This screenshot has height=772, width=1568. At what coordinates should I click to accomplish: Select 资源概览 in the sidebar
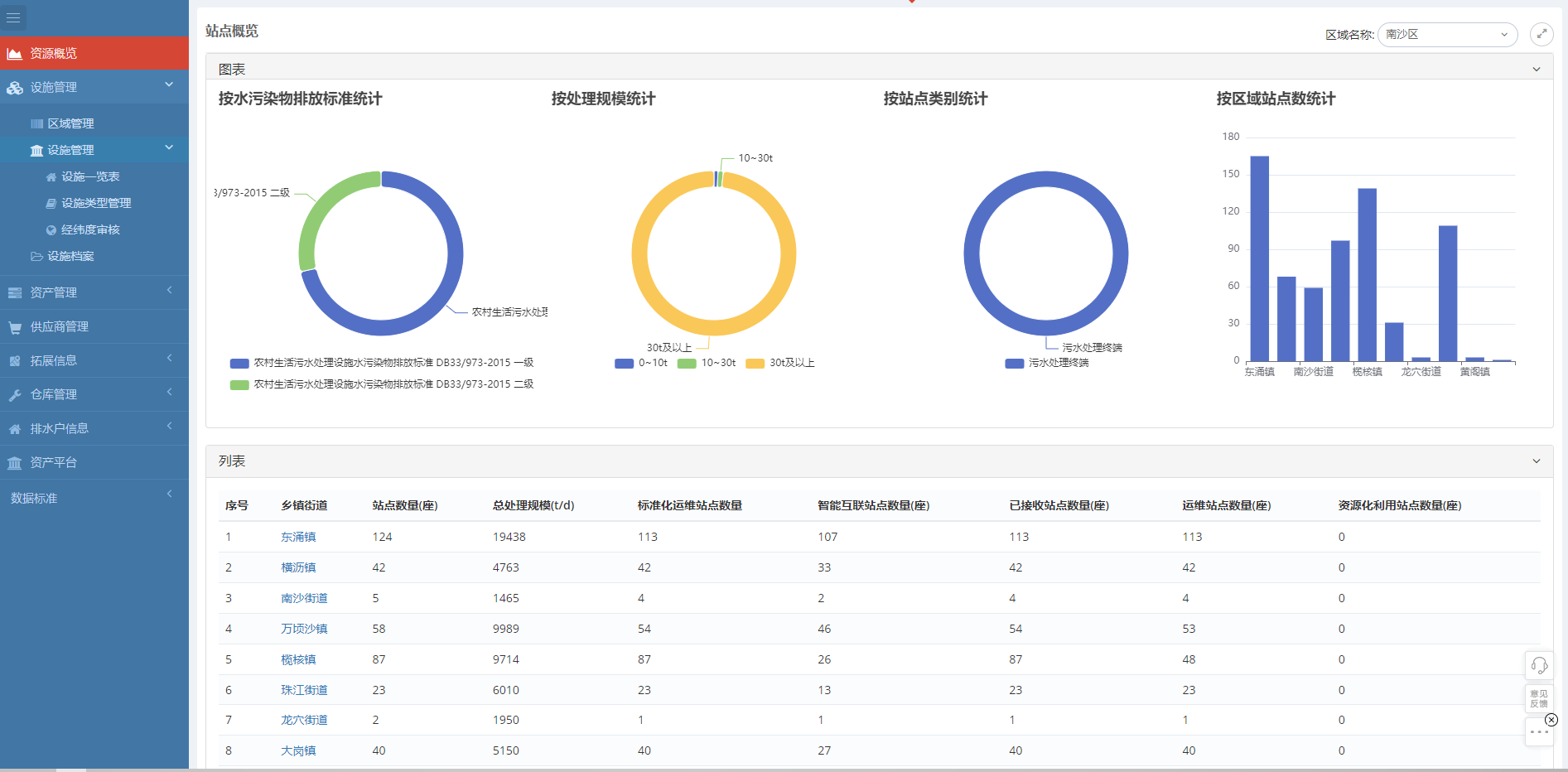(53, 53)
